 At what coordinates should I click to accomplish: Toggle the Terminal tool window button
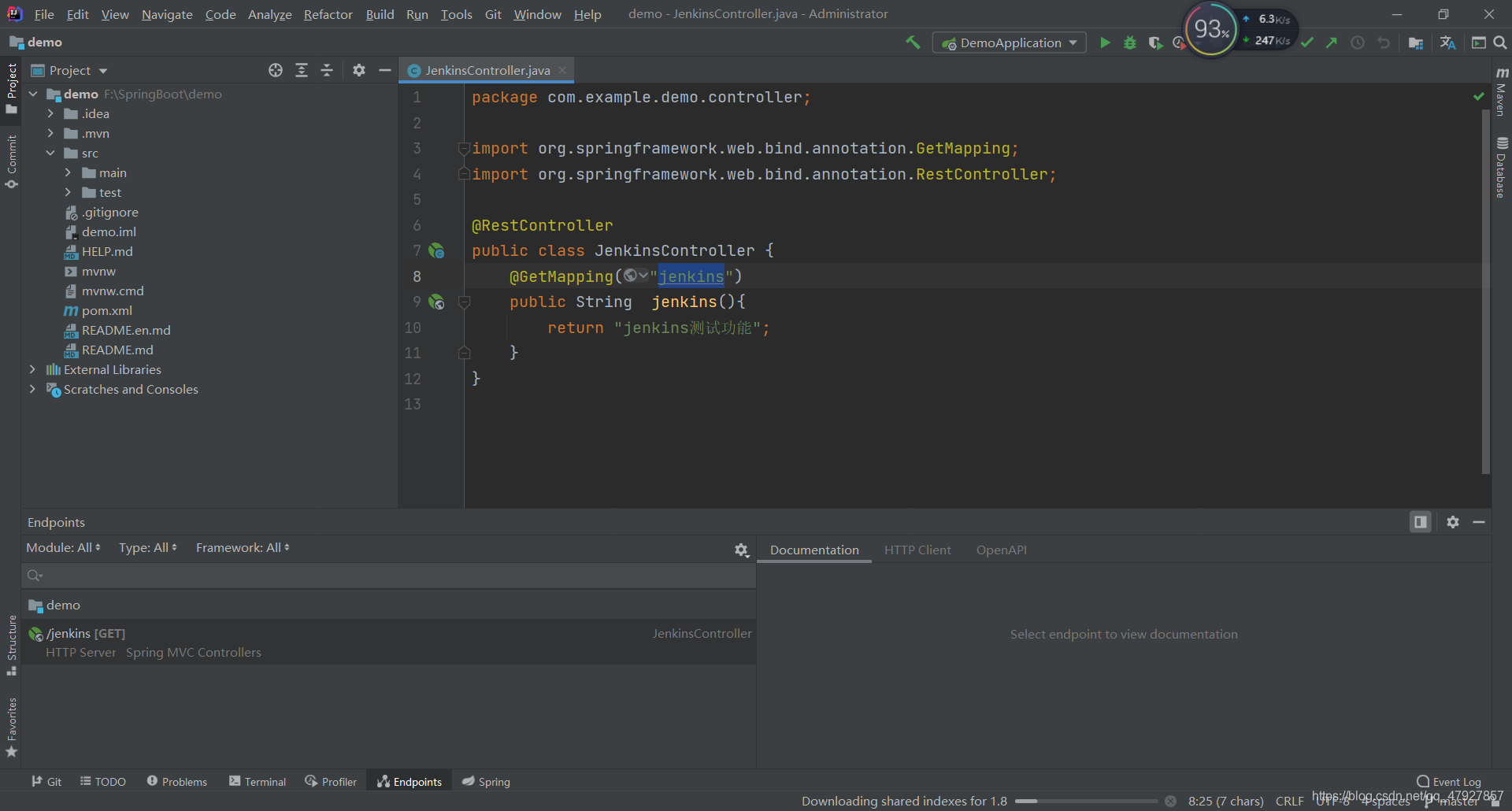258,782
